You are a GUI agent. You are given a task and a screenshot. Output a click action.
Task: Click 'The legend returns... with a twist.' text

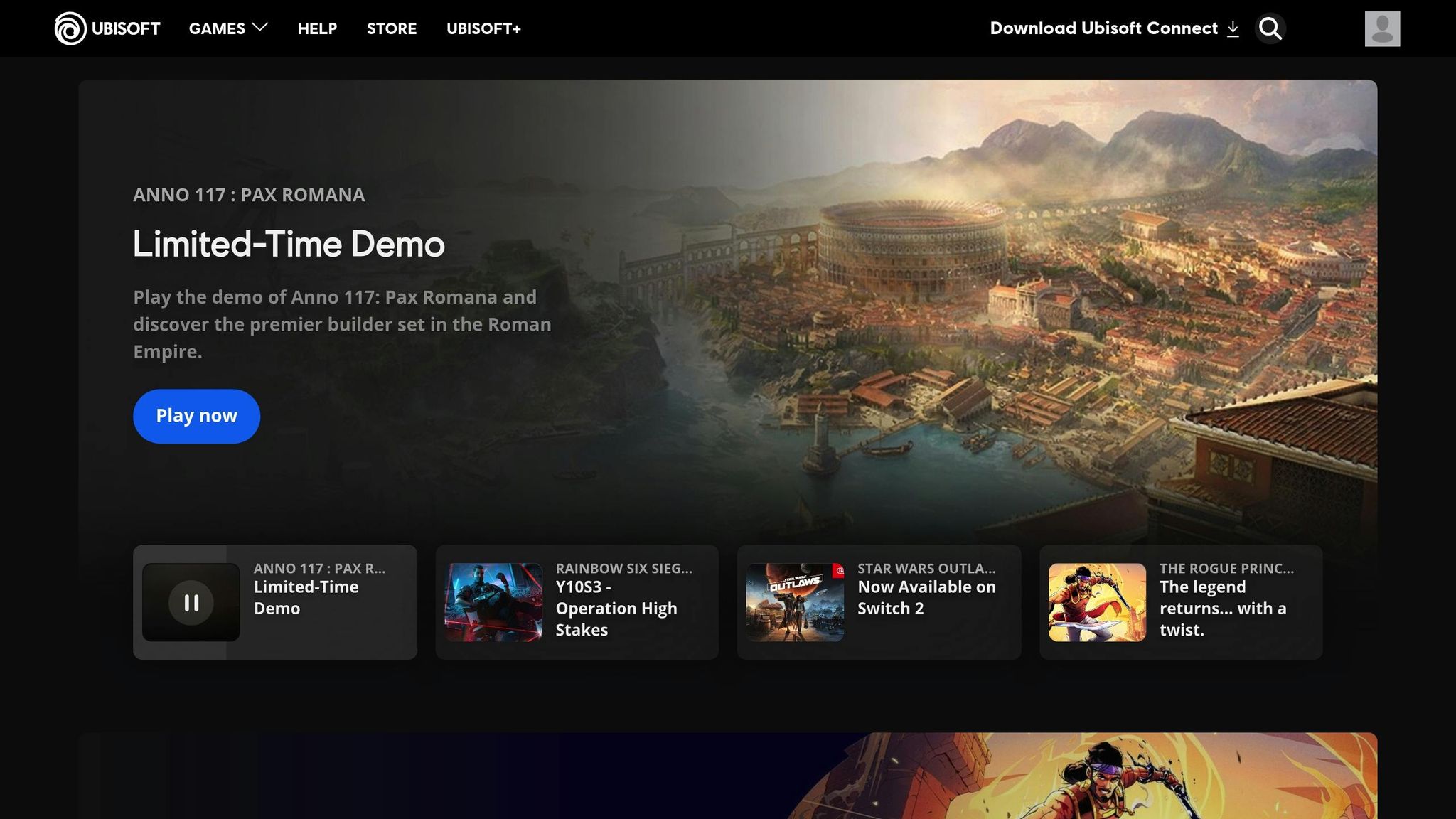pyautogui.click(x=1223, y=609)
